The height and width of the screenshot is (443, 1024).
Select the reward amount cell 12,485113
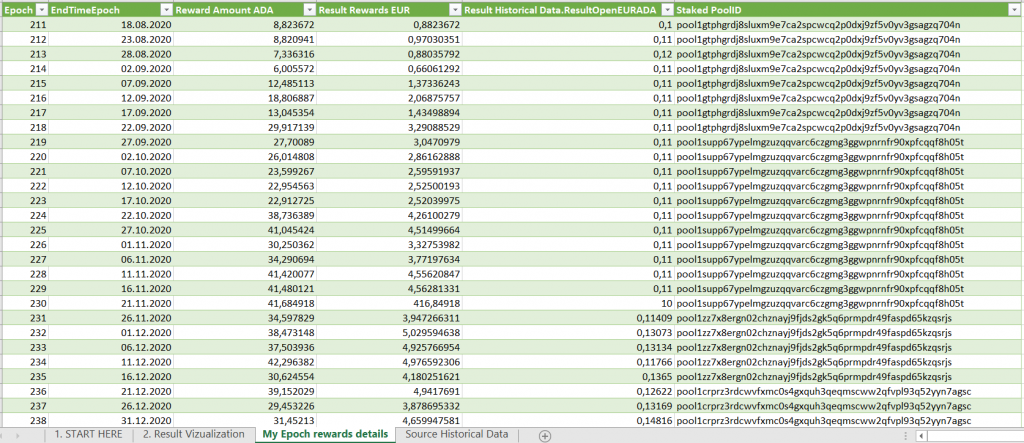pyautogui.click(x=246, y=84)
